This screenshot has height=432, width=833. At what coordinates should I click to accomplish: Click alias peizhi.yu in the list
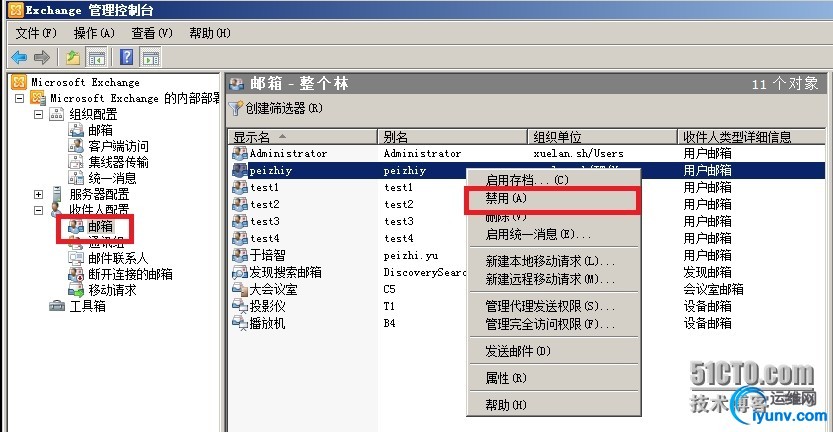[x=411, y=256]
